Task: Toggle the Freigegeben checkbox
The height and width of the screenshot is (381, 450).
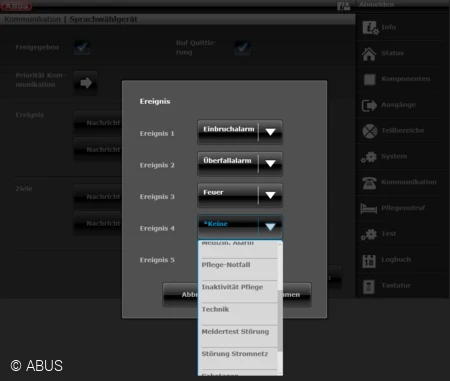Action: tap(82, 47)
